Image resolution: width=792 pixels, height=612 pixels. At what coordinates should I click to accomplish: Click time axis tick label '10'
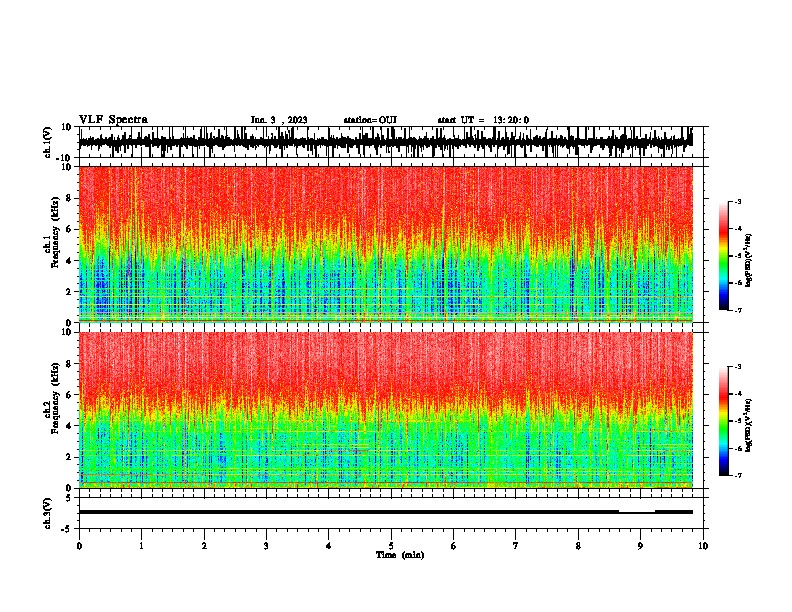coord(703,546)
